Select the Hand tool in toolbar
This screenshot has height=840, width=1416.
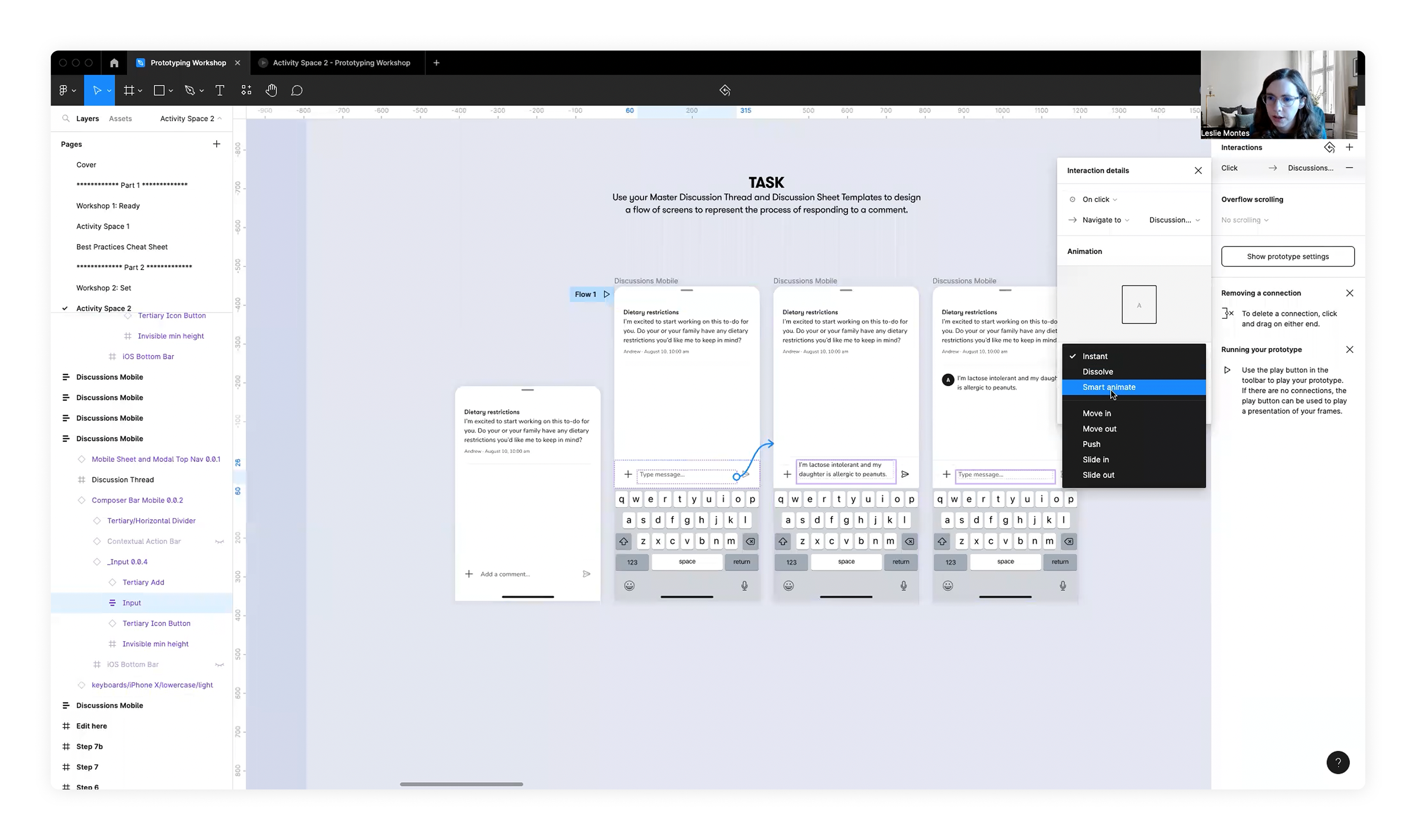271,91
